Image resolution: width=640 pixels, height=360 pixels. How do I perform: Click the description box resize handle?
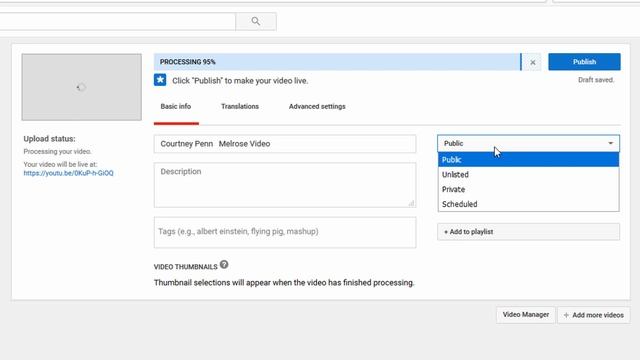(411, 203)
